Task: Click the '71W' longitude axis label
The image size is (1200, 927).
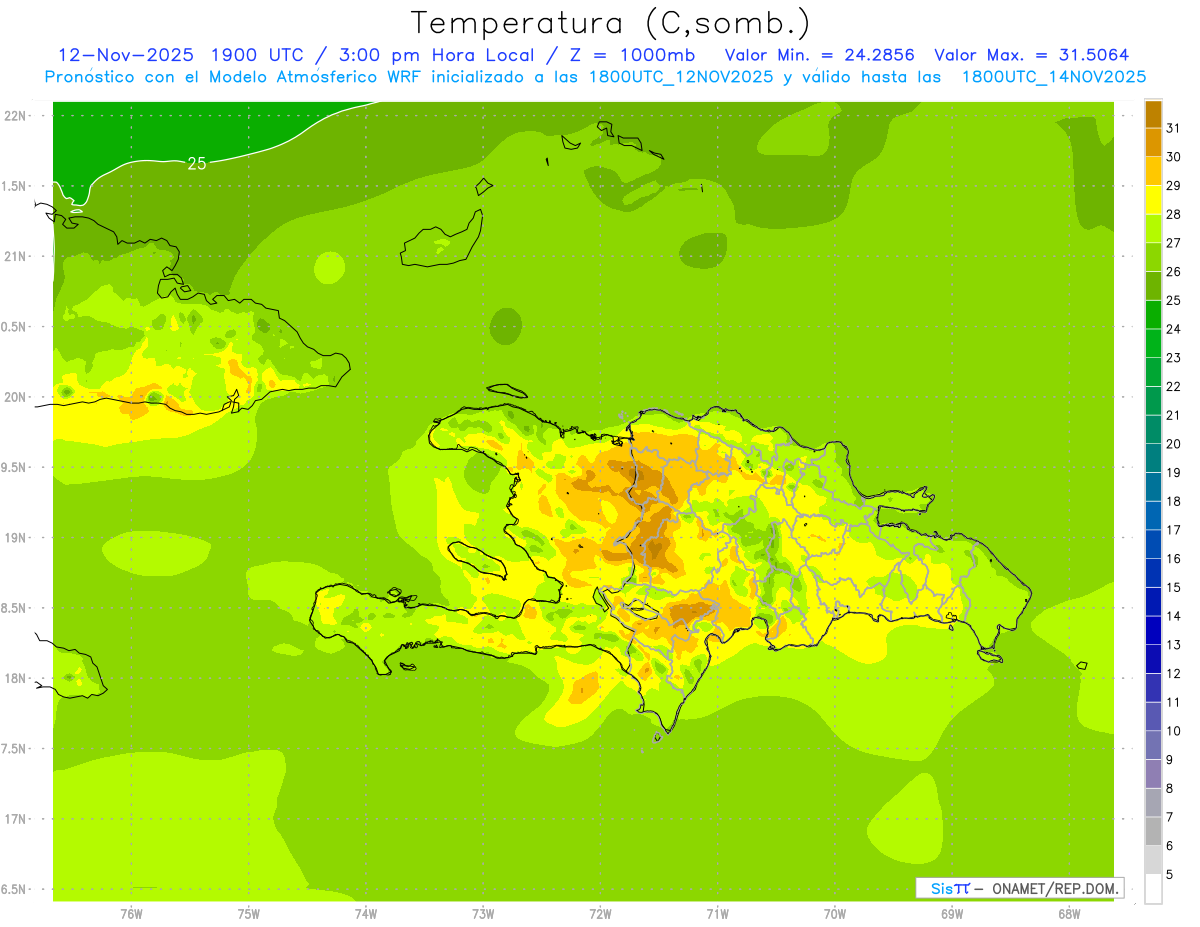Action: (x=717, y=914)
